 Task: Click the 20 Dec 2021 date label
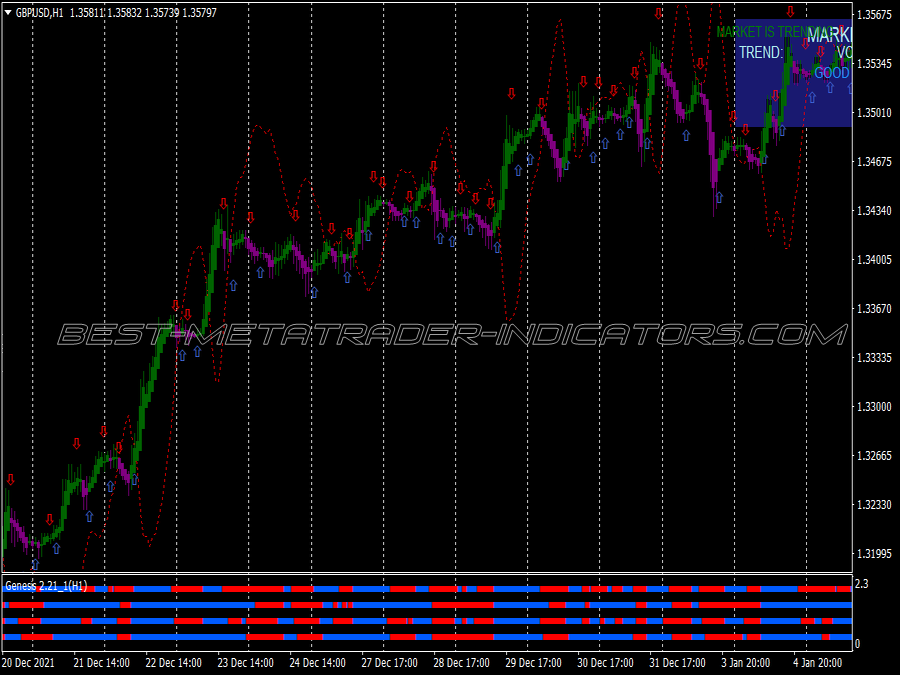click(x=28, y=663)
